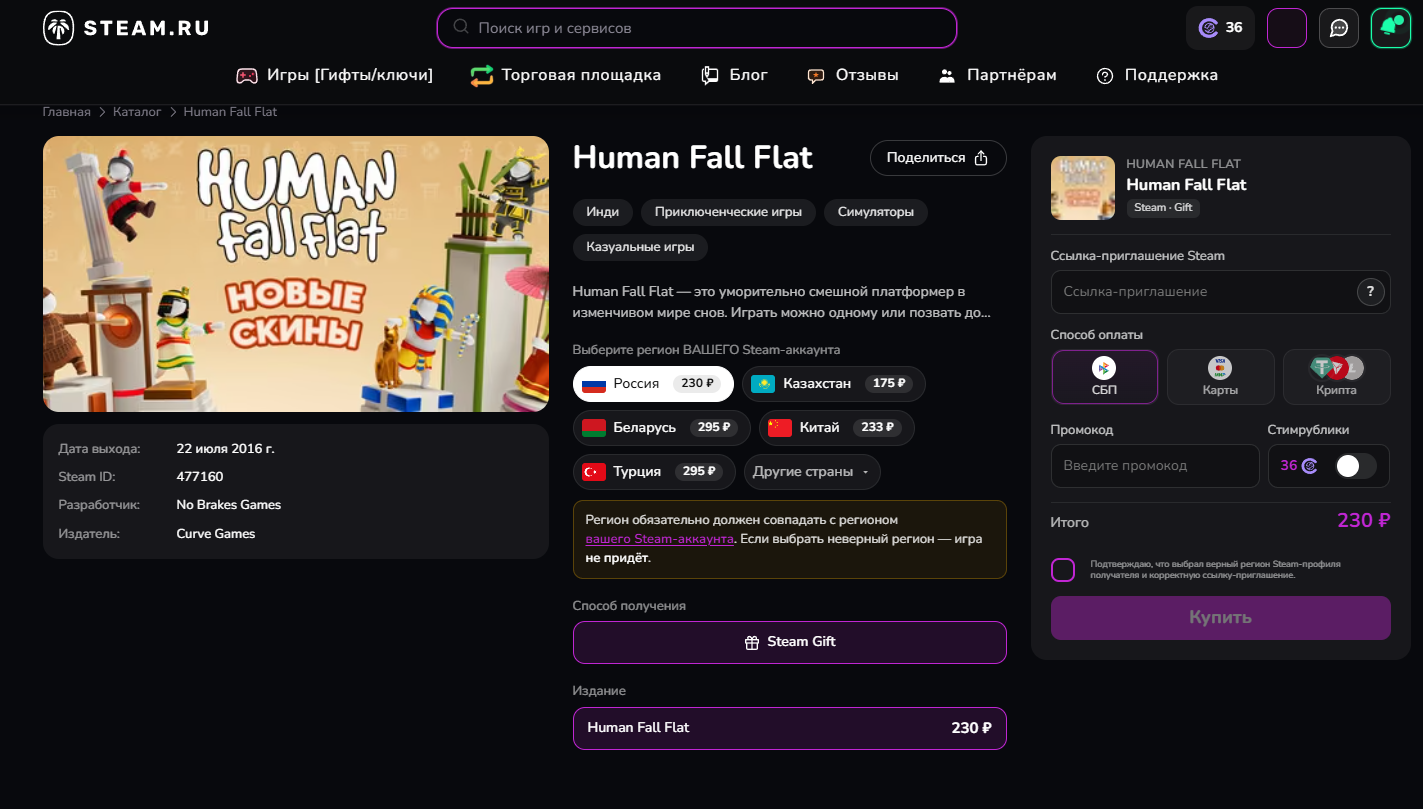Click the Поделиться share button
This screenshot has width=1423, height=809.
(x=938, y=158)
